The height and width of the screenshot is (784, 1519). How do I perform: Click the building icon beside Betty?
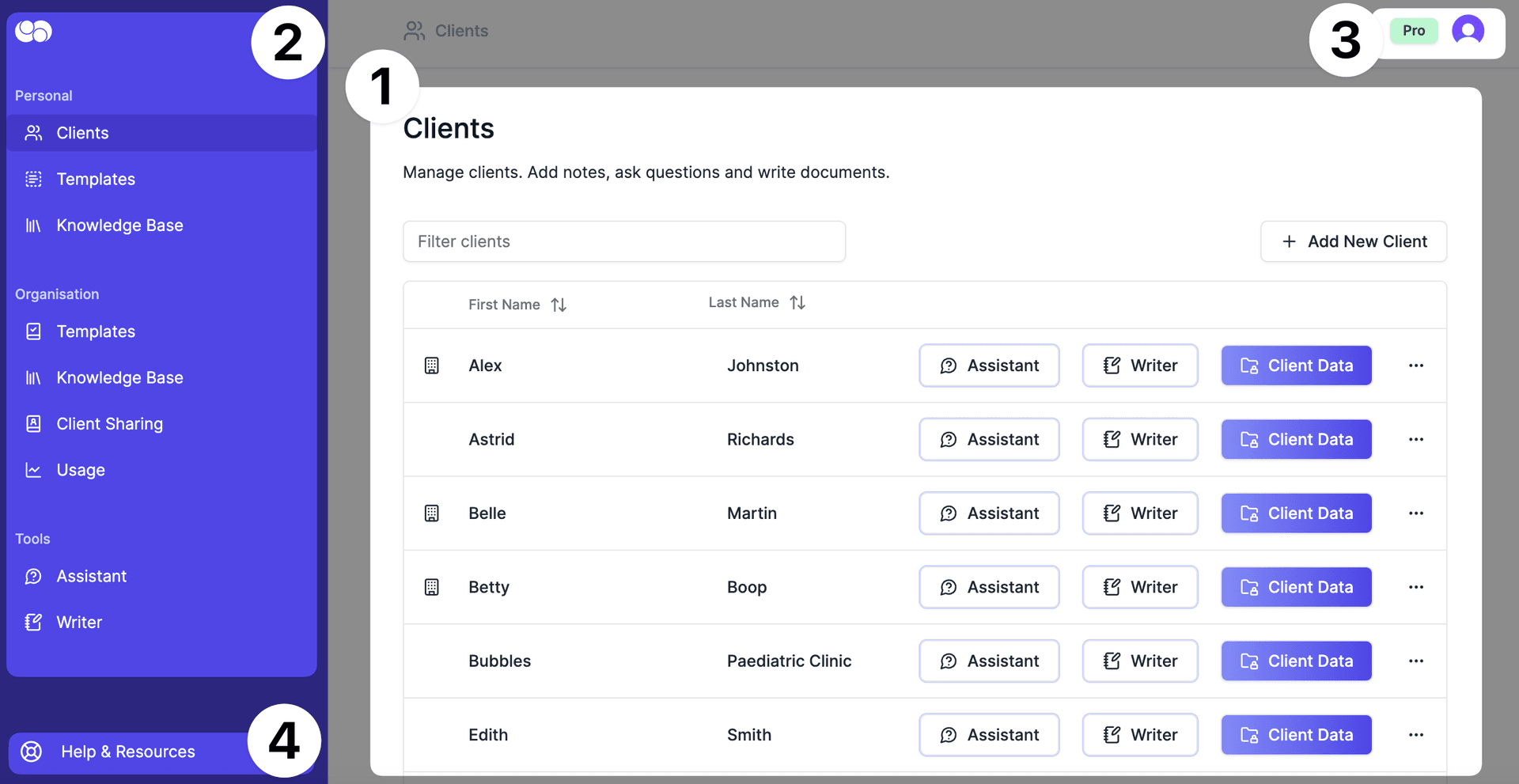click(x=431, y=587)
